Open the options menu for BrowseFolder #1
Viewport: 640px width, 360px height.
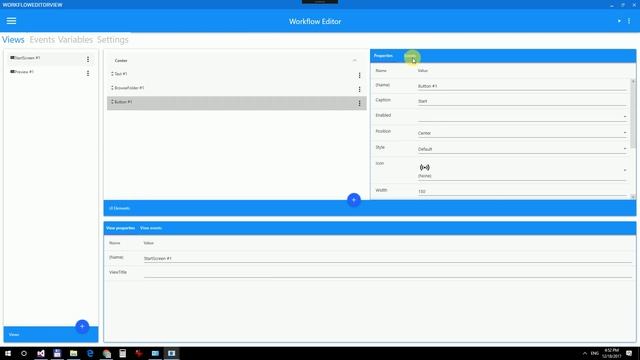point(359,89)
